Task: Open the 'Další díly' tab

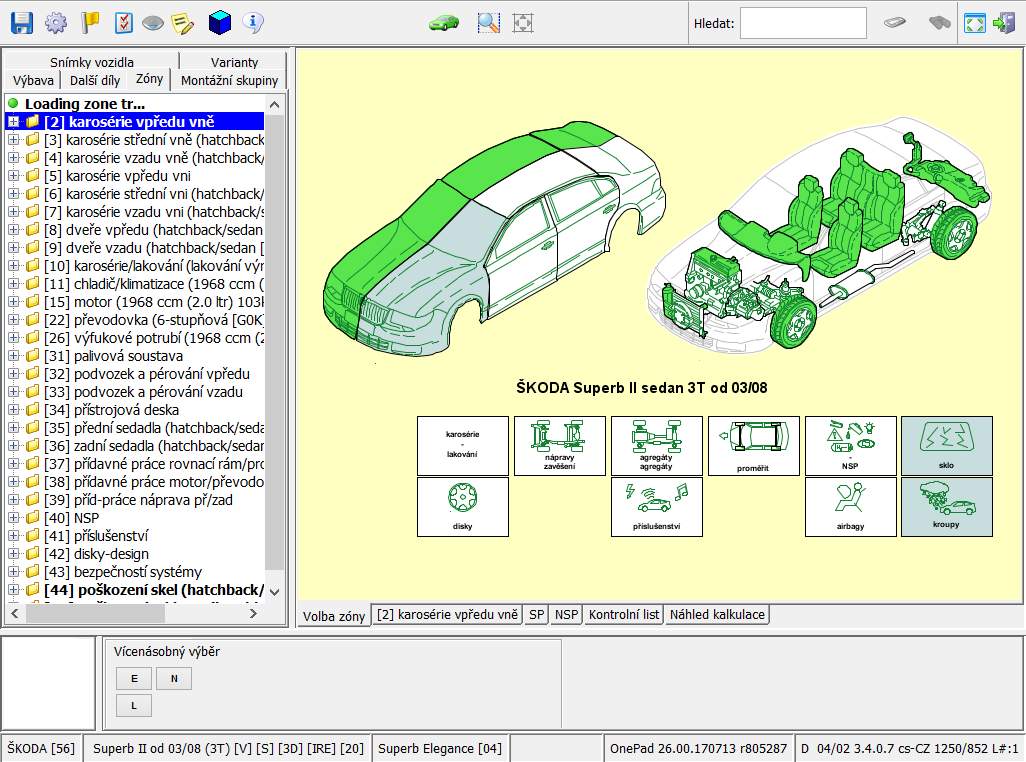Action: [95, 80]
